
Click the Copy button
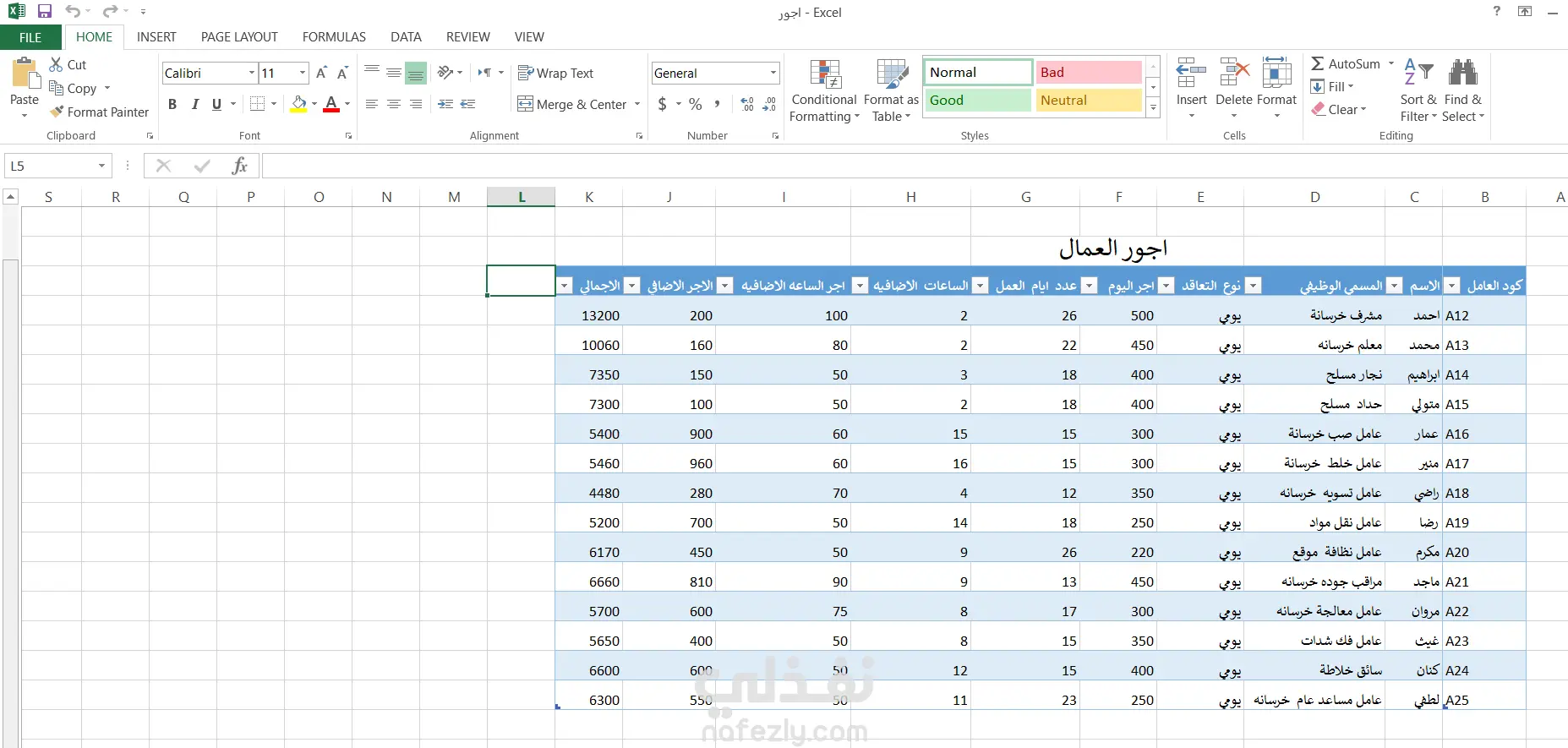(x=73, y=88)
